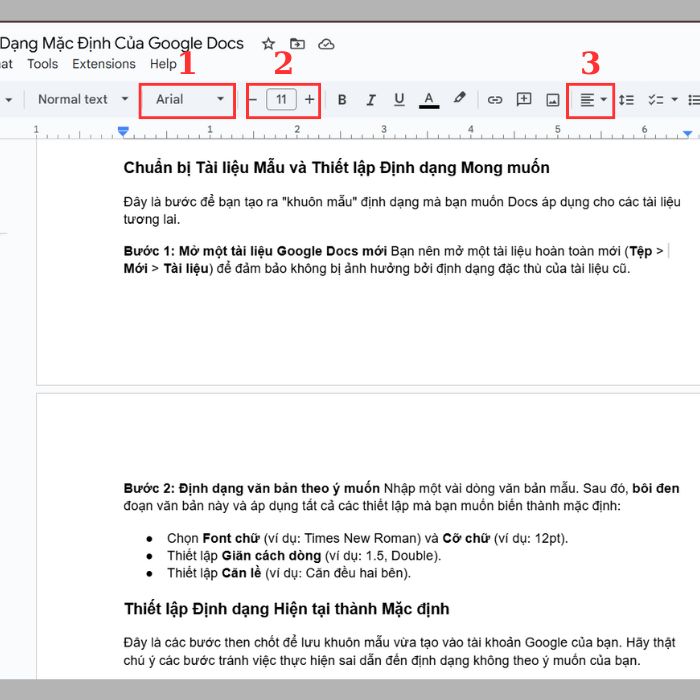Click bullet 'Chọn Font chữ'
Image resolution: width=700 pixels, height=700 pixels.
click(x=367, y=538)
